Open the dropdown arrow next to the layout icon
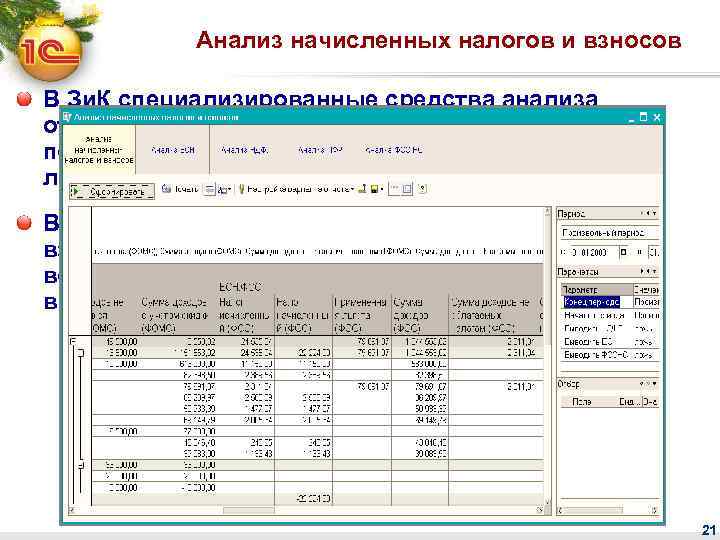The height and width of the screenshot is (540, 720). [230, 190]
